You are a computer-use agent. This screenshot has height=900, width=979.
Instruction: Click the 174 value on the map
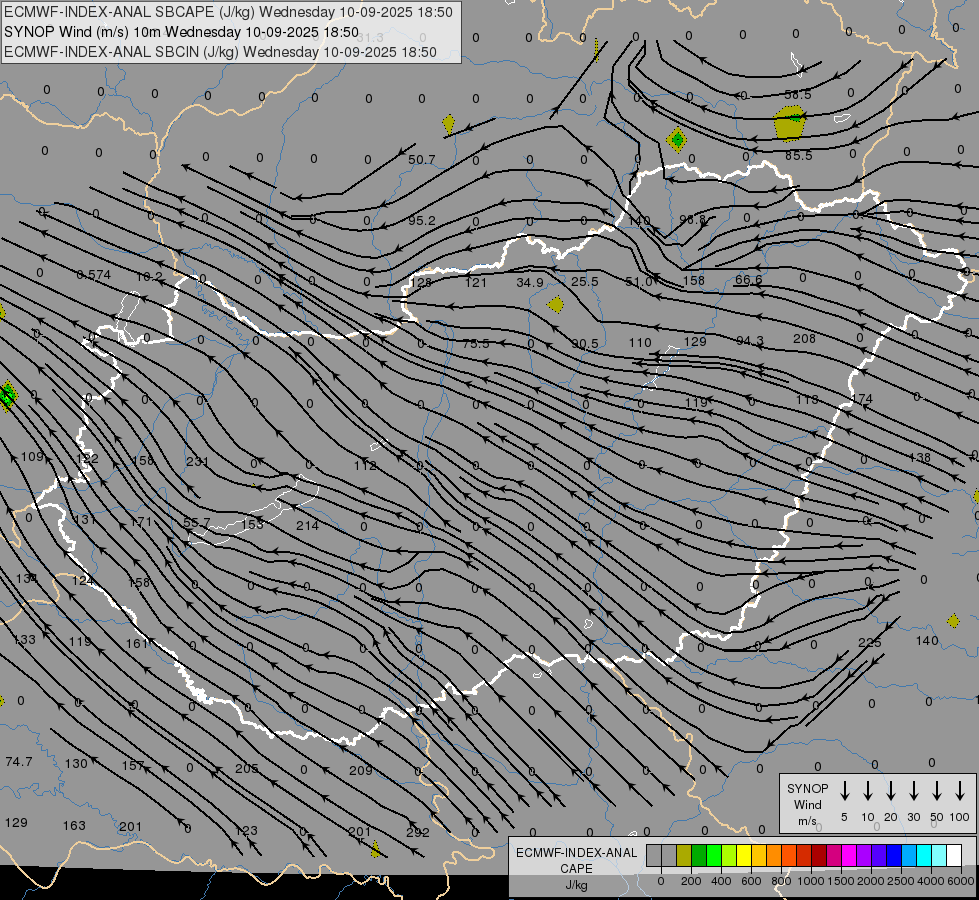[862, 398]
